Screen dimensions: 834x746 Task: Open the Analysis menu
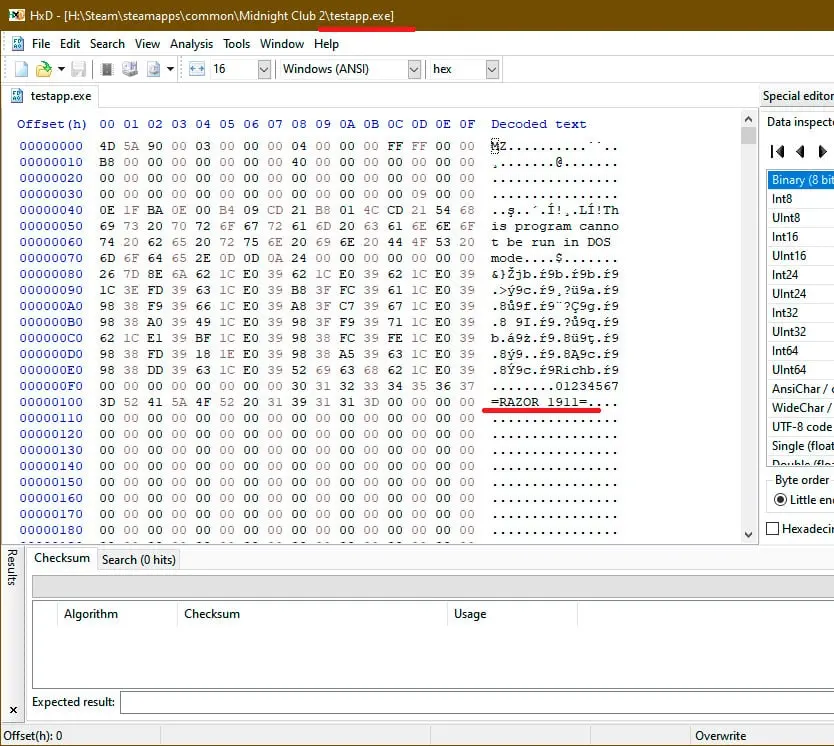click(x=191, y=44)
